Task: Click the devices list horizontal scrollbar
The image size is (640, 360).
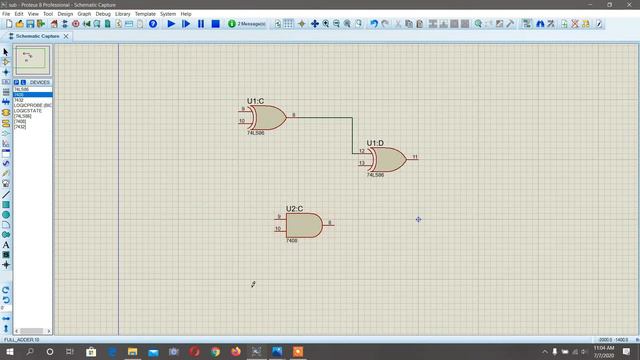Action: click(x=32, y=331)
